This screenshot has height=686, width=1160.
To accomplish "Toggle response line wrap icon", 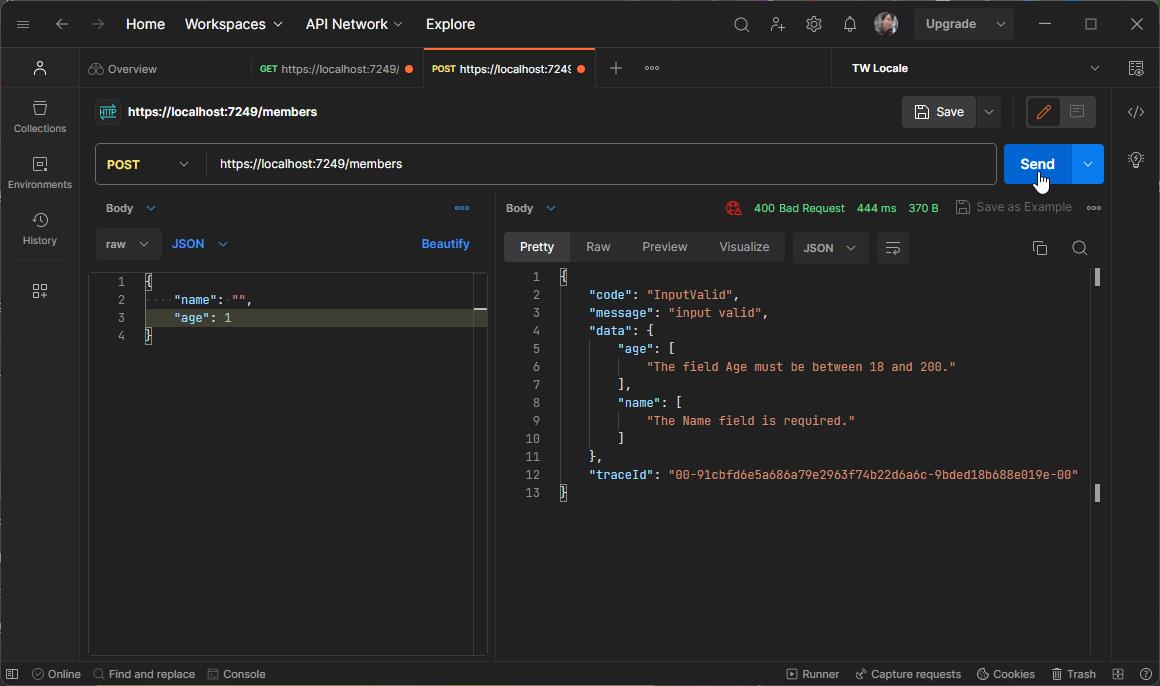I will 893,248.
